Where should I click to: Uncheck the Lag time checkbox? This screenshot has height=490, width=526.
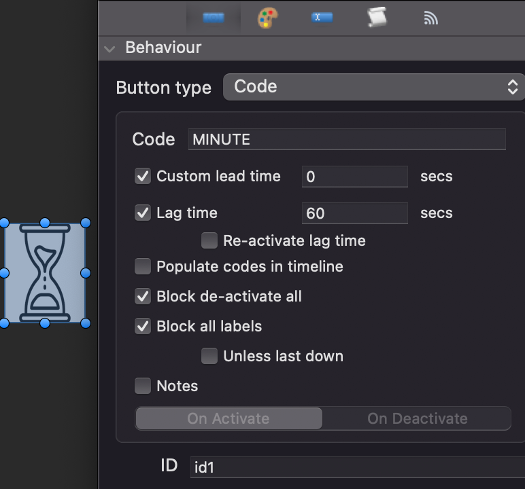pyautogui.click(x=143, y=213)
